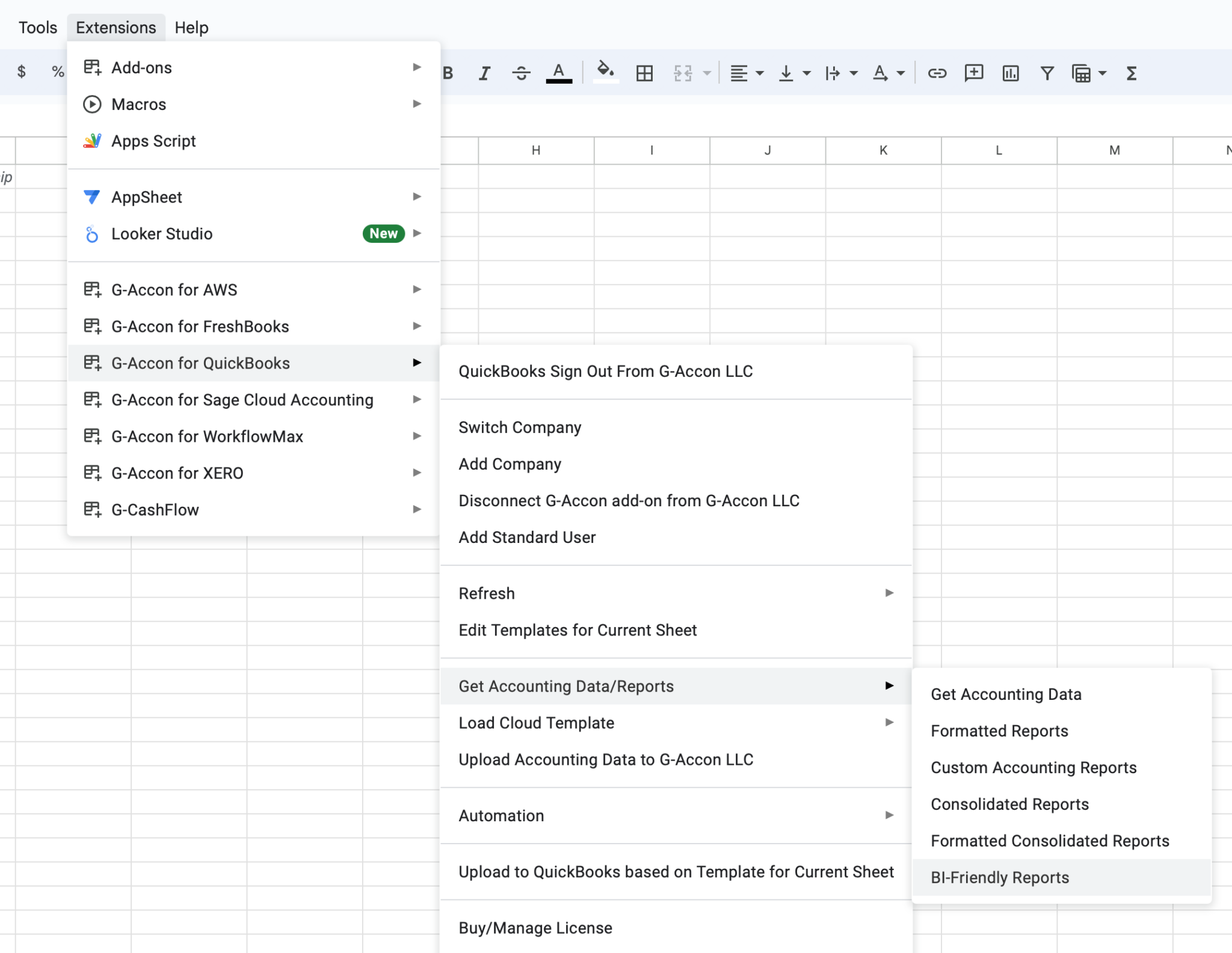Expand the Refresh submenu

676,593
